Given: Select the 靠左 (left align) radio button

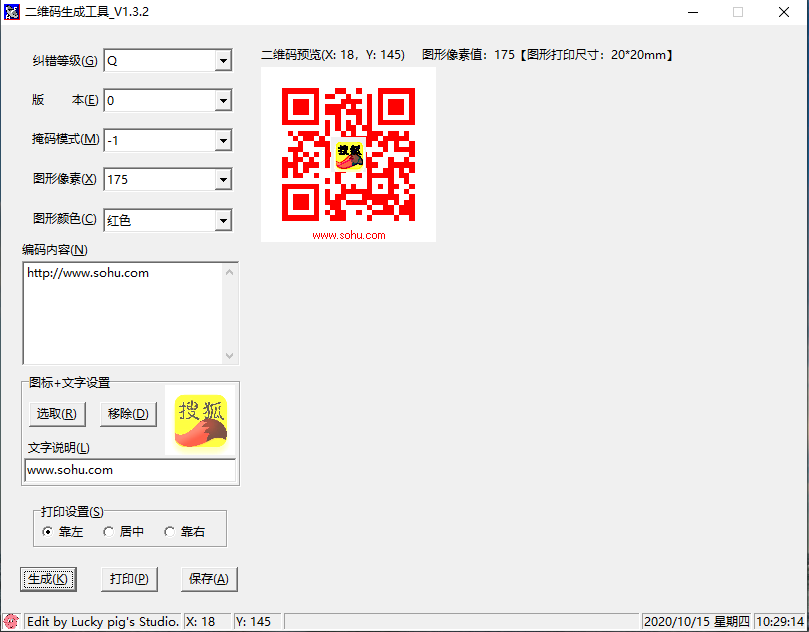Looking at the screenshot, I should 48,532.
